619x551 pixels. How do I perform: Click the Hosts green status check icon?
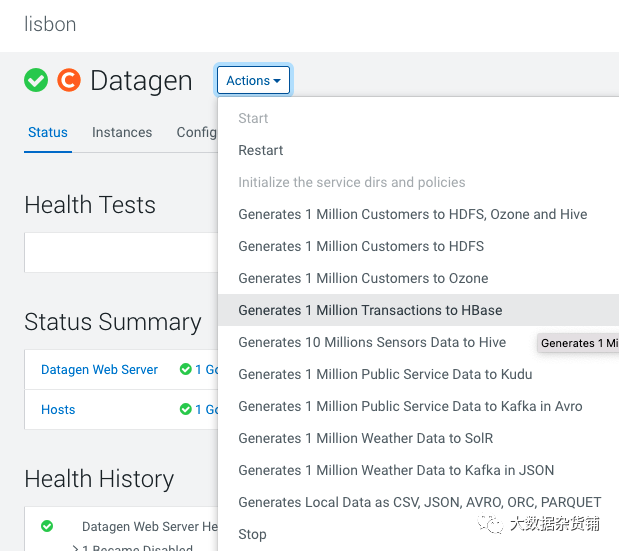point(186,409)
